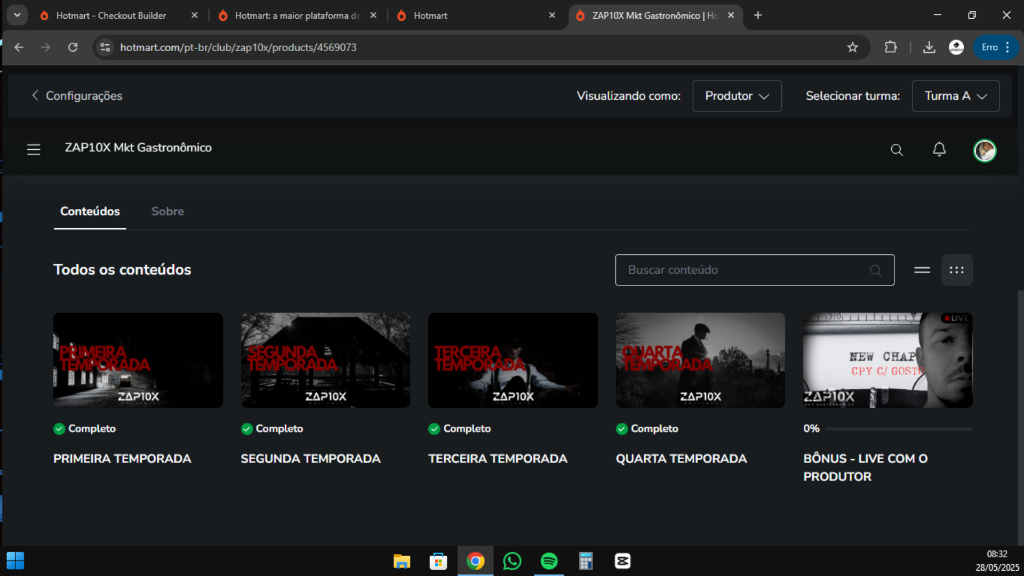Open the SEGUNDA TEMPORADA title link
Screen dimensions: 1024x576
pyautogui.click(x=310, y=458)
